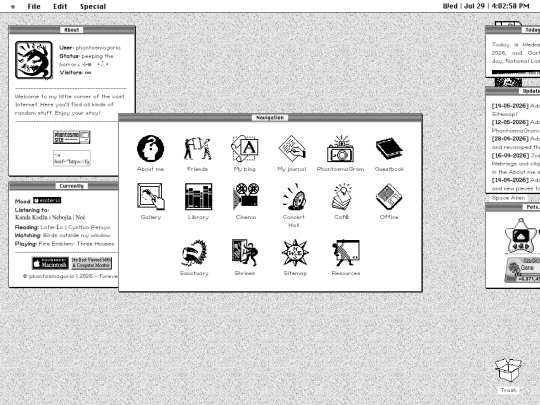540x405 pixels.
Task: Click the esoteric mood badge
Action: [47, 200]
